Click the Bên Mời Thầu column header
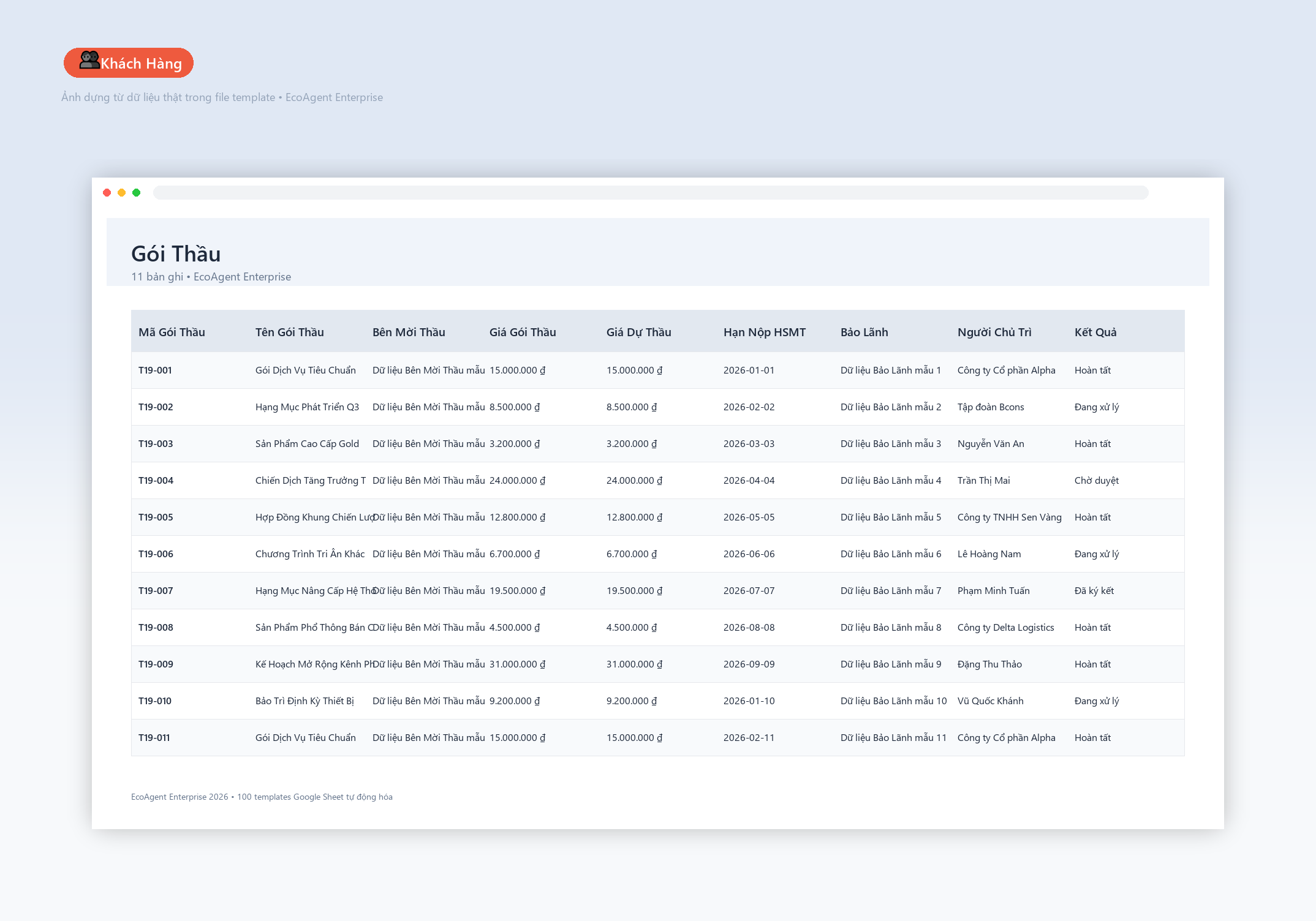The image size is (1316, 921). 409,332
